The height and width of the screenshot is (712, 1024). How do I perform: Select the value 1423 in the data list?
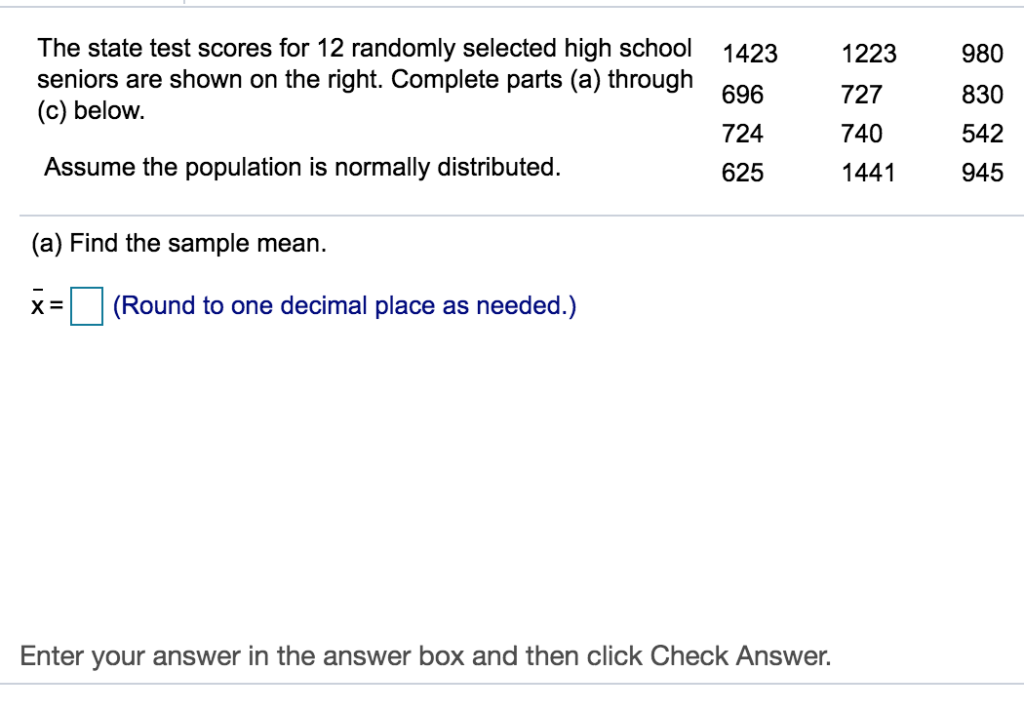click(x=751, y=54)
